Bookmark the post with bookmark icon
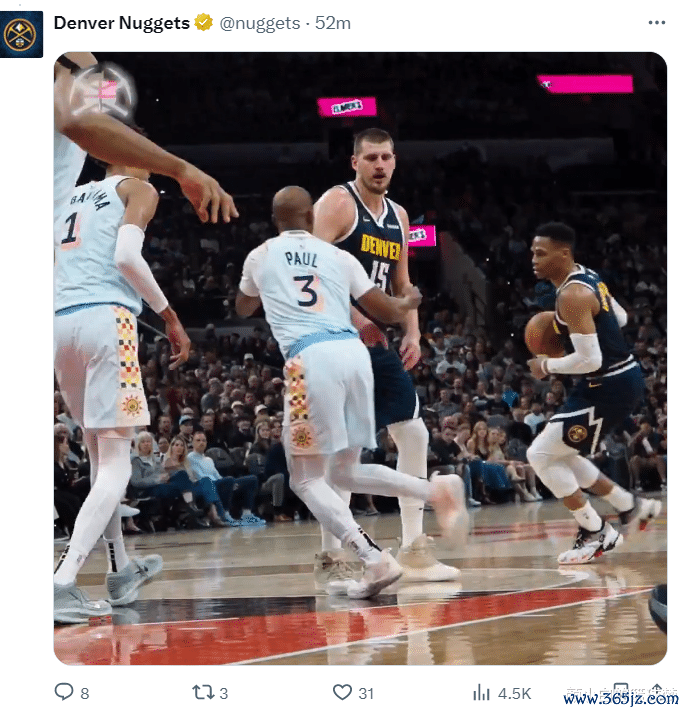This screenshot has width=686, height=714. 621,688
